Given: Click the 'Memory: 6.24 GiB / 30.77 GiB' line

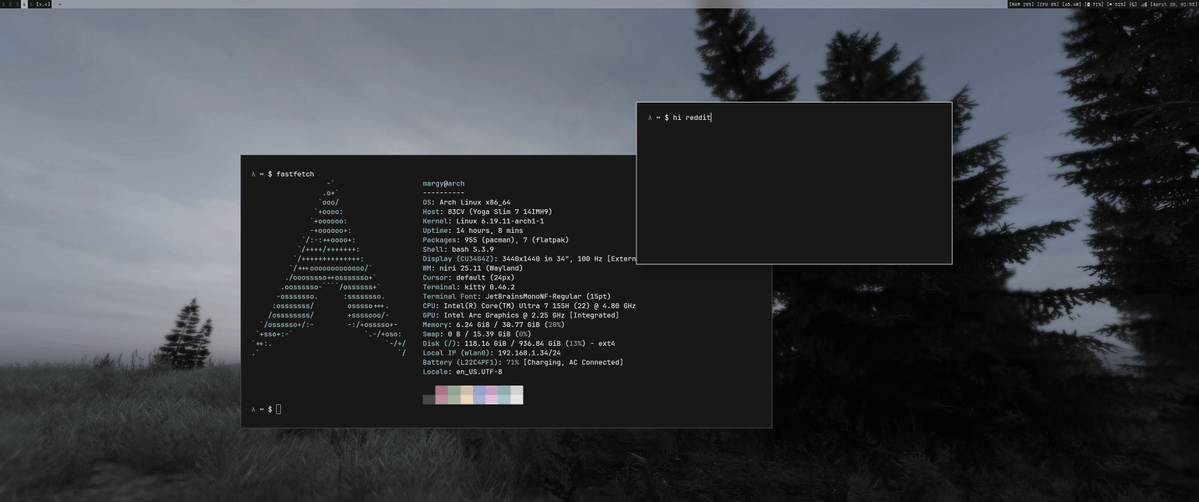Looking at the screenshot, I should click(494, 324).
